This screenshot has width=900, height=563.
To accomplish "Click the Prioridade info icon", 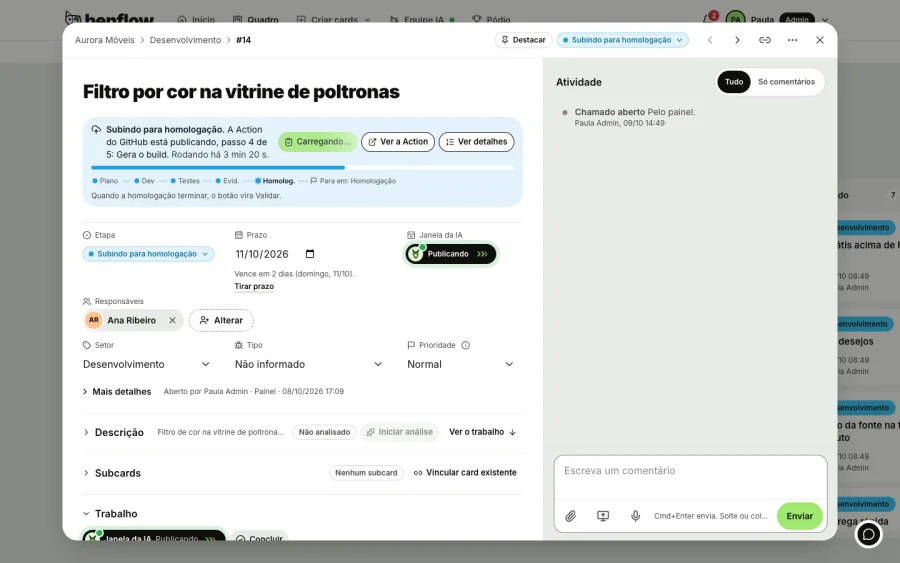I will (x=465, y=345).
